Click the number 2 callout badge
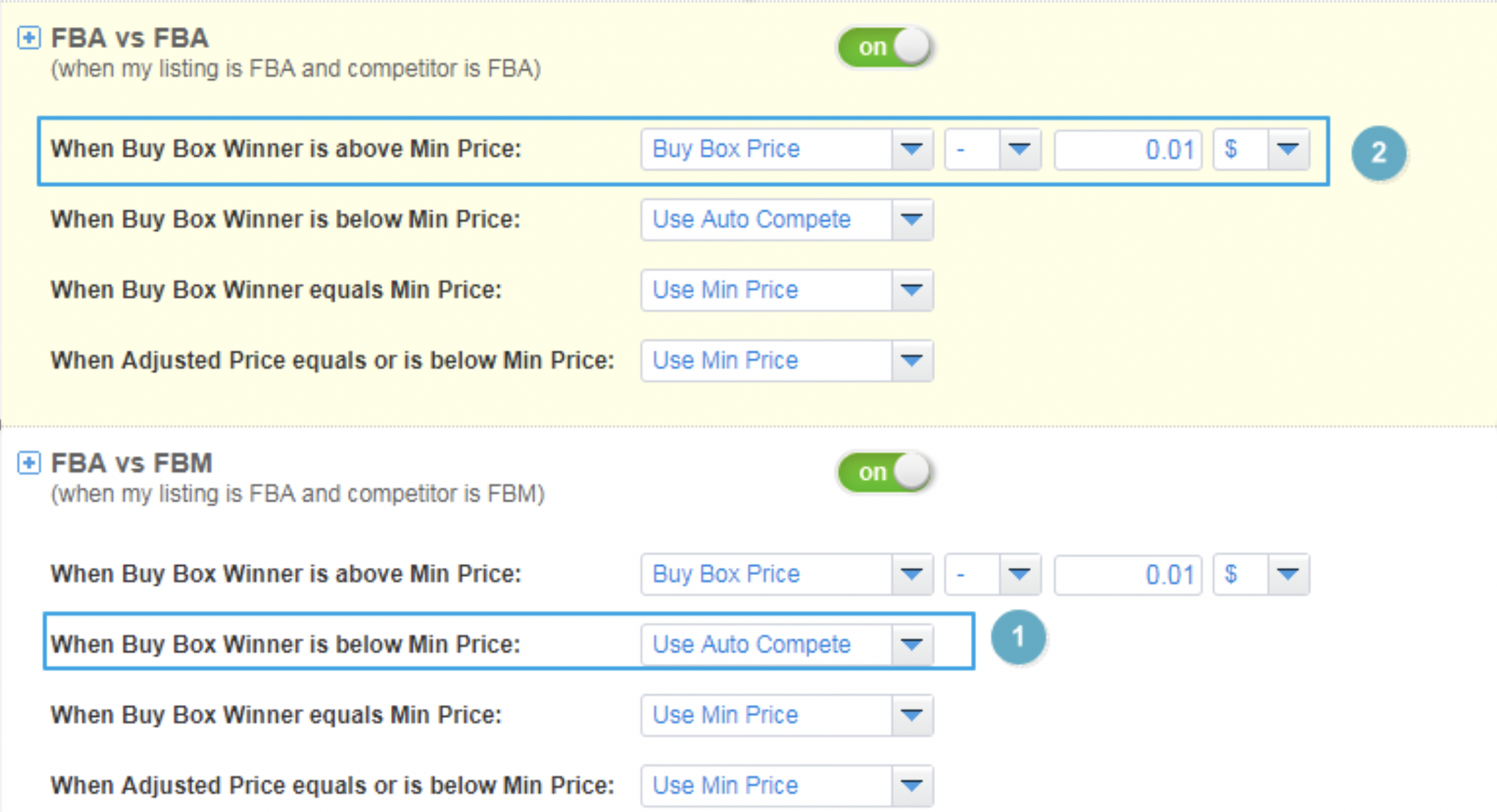The width and height of the screenshot is (1497, 812). click(x=1378, y=152)
